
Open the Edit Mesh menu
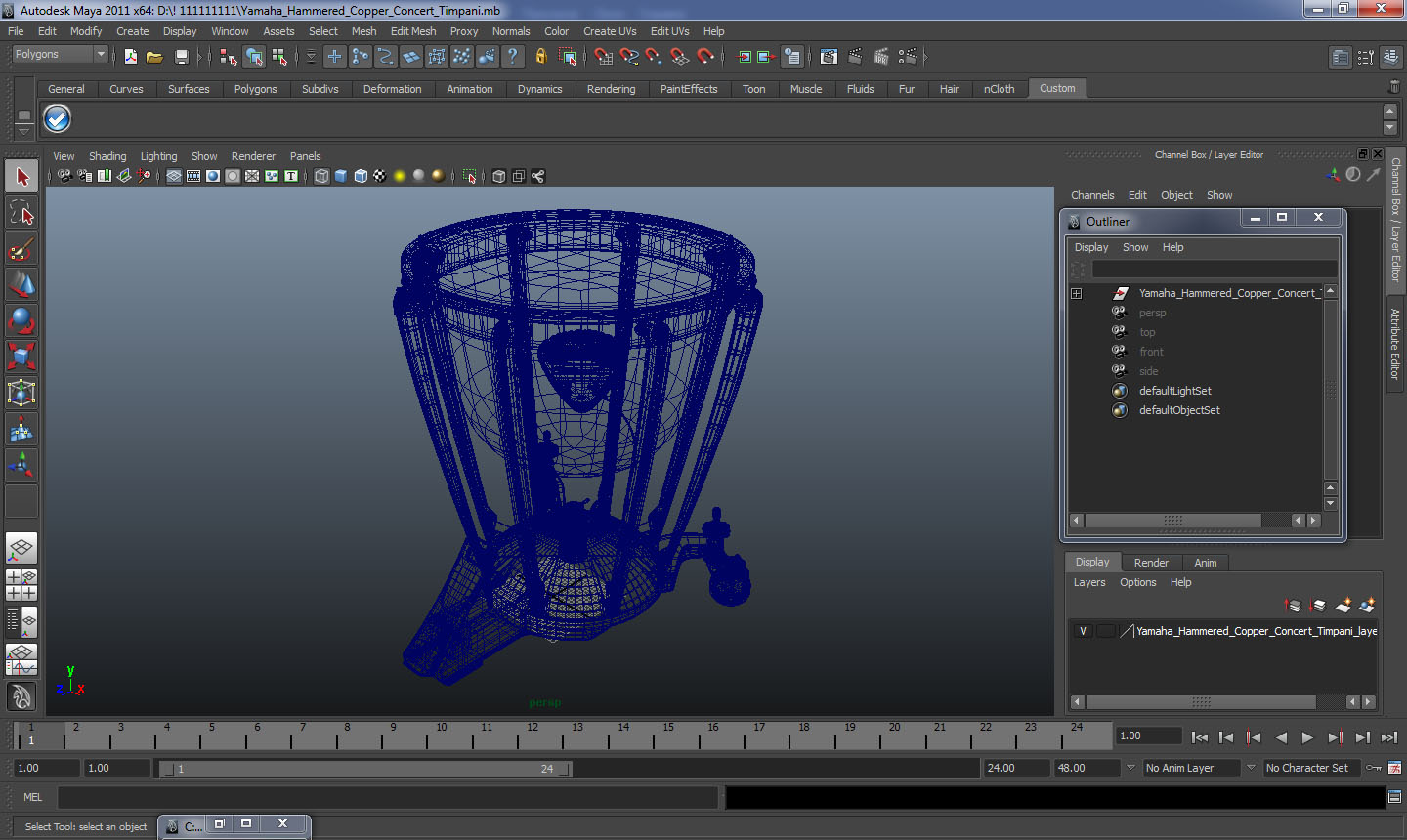pos(413,31)
